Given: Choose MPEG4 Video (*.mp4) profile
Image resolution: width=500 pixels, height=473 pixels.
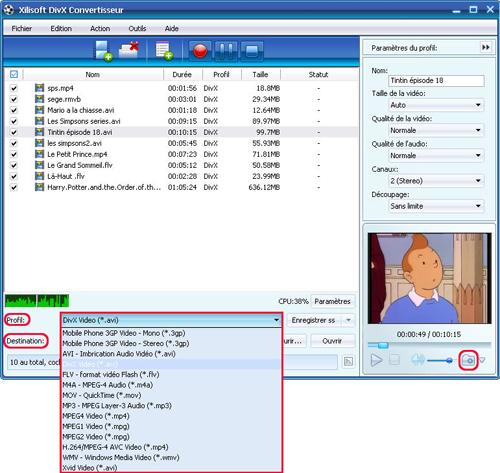Looking at the screenshot, I should pos(171,416).
